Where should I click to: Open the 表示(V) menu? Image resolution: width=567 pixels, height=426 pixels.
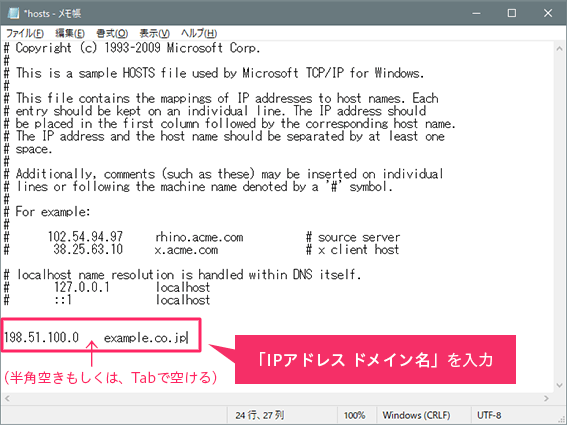click(x=154, y=34)
